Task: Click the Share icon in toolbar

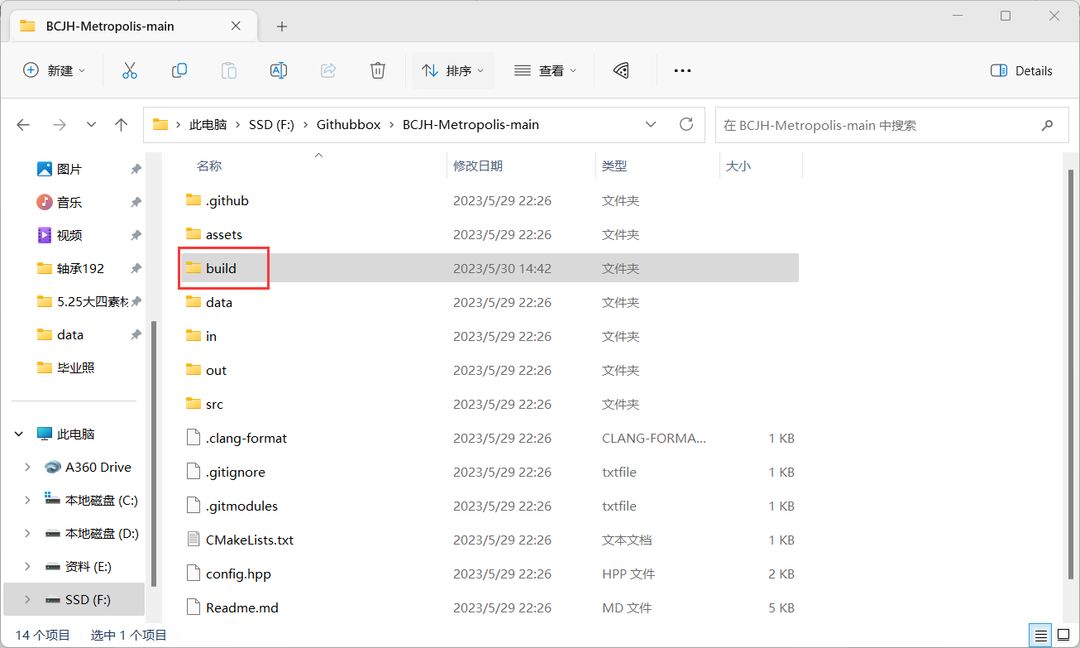Action: 329,70
